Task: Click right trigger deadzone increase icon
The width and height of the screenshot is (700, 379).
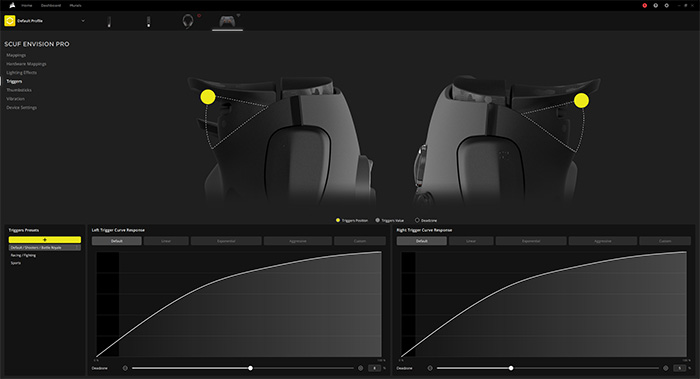Action: (x=666, y=368)
